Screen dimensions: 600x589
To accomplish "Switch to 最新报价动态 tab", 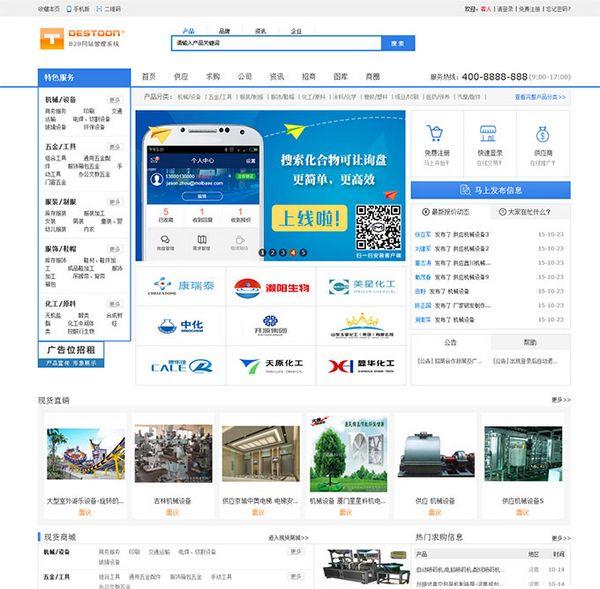I will click(x=450, y=212).
